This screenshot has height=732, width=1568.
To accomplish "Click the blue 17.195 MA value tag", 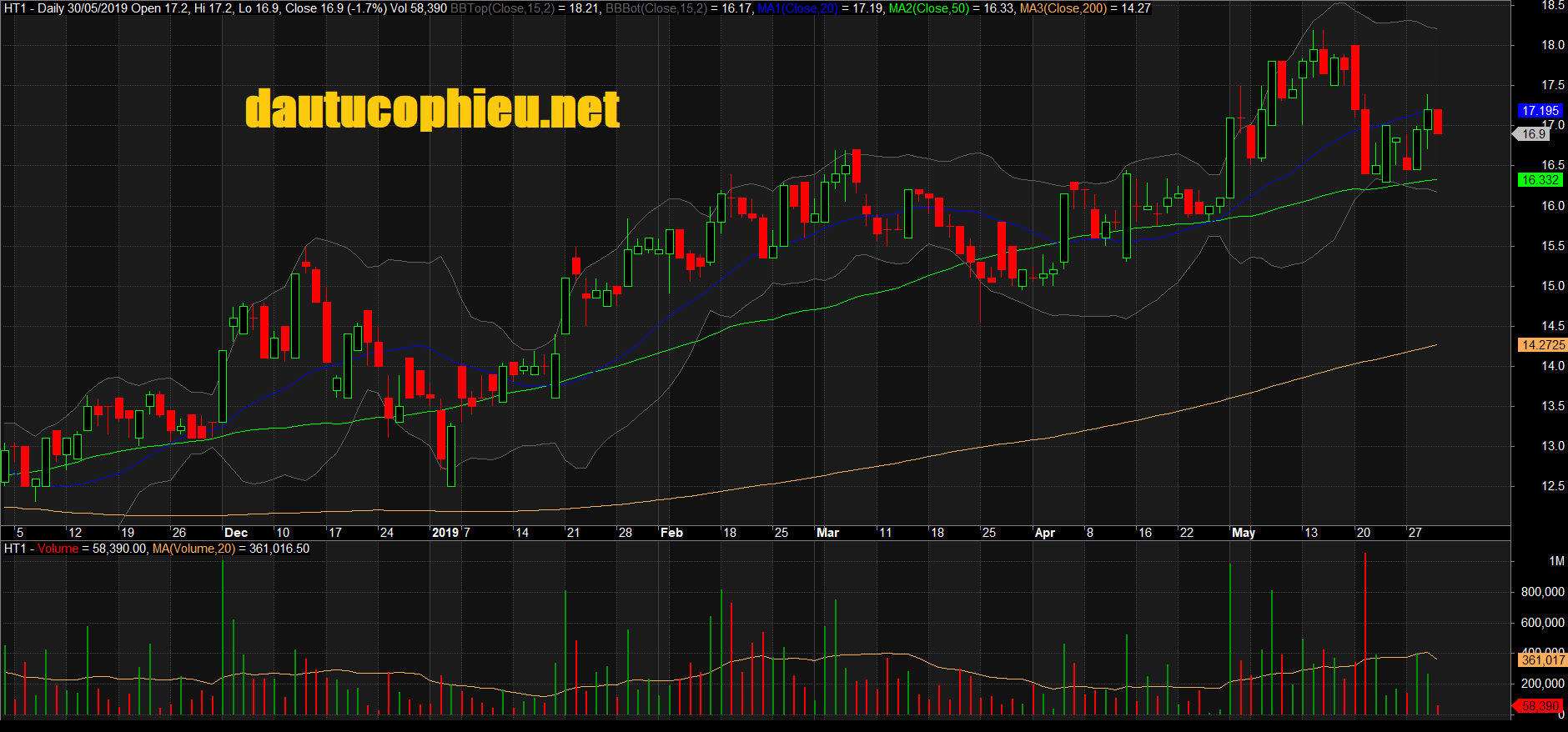I will (x=1540, y=111).
